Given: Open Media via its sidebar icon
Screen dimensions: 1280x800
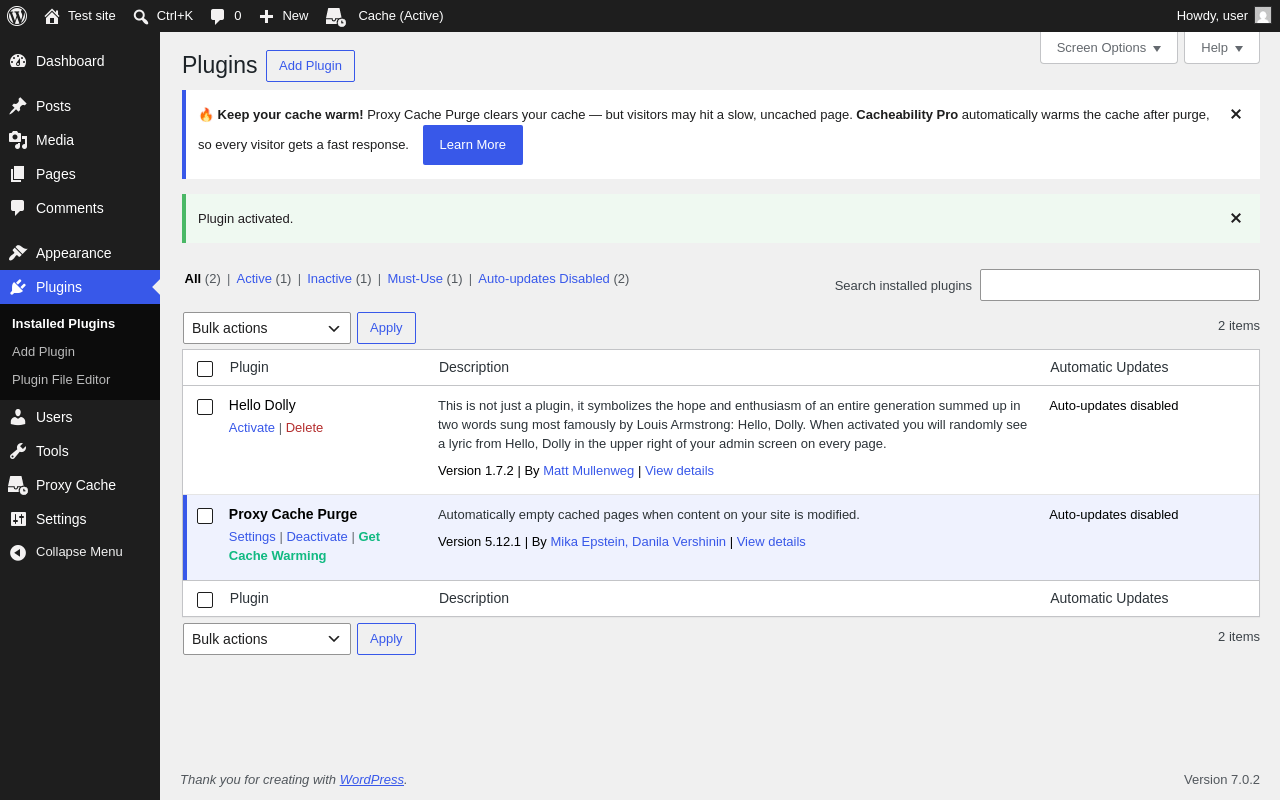Looking at the screenshot, I should click(x=18, y=140).
